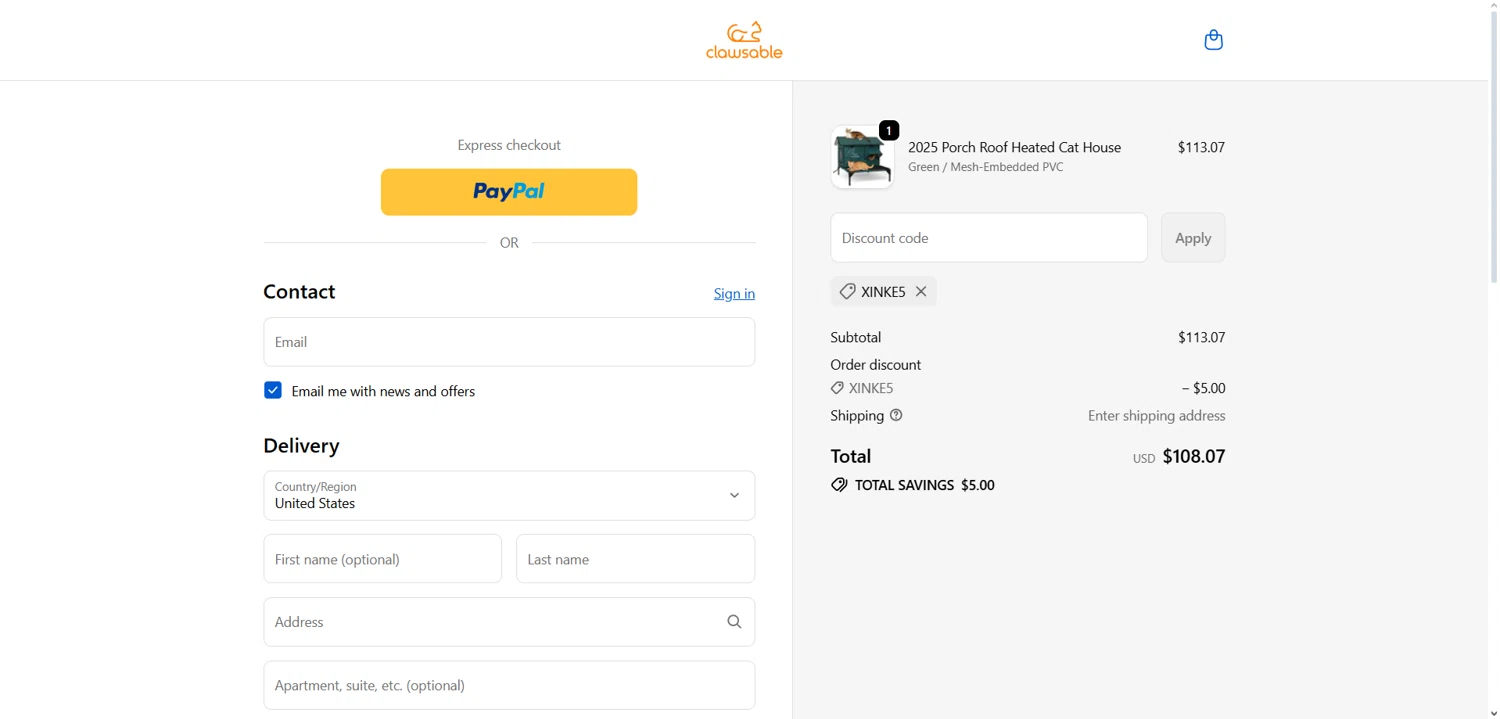Image resolution: width=1500 pixels, height=719 pixels.
Task: Click the Express checkout label
Action: point(509,145)
